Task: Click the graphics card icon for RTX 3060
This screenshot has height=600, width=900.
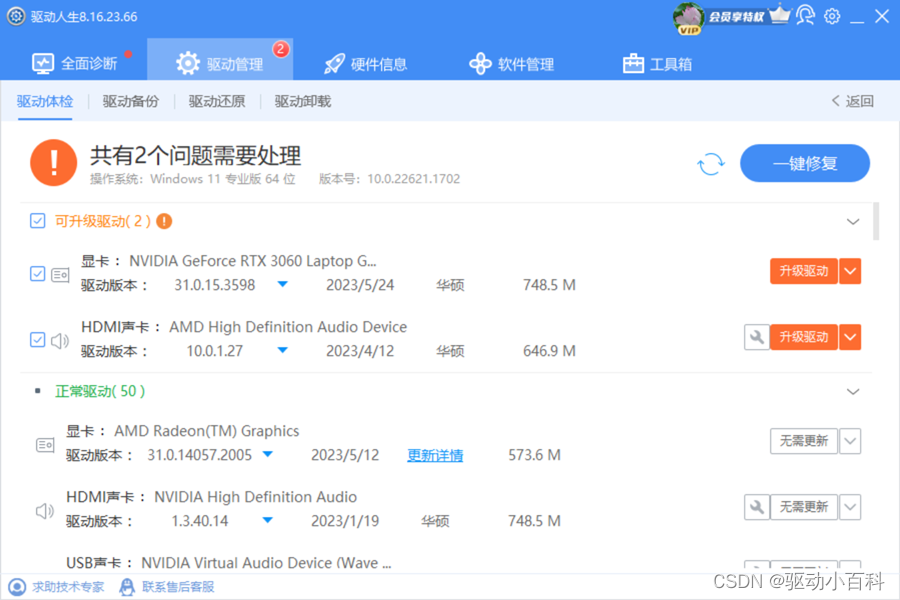Action: click(60, 275)
